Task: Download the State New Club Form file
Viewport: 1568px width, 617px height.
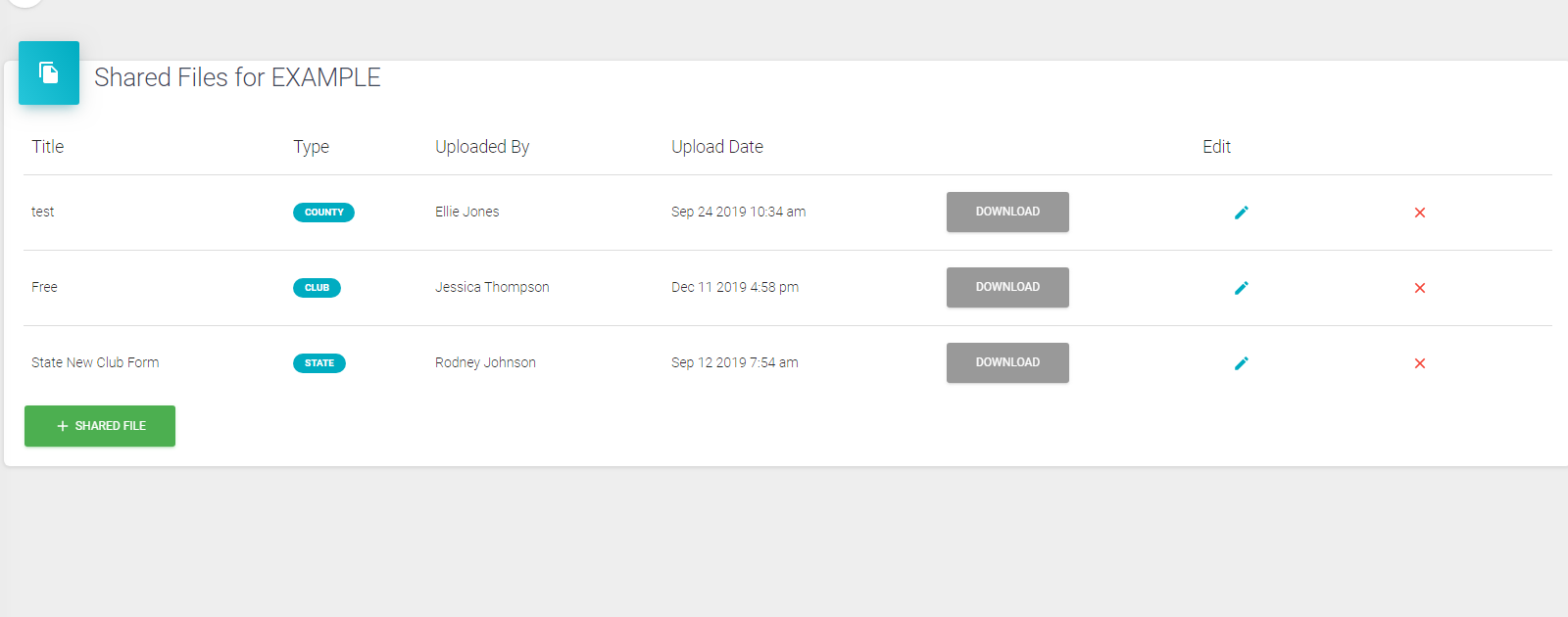Action: tap(1007, 362)
